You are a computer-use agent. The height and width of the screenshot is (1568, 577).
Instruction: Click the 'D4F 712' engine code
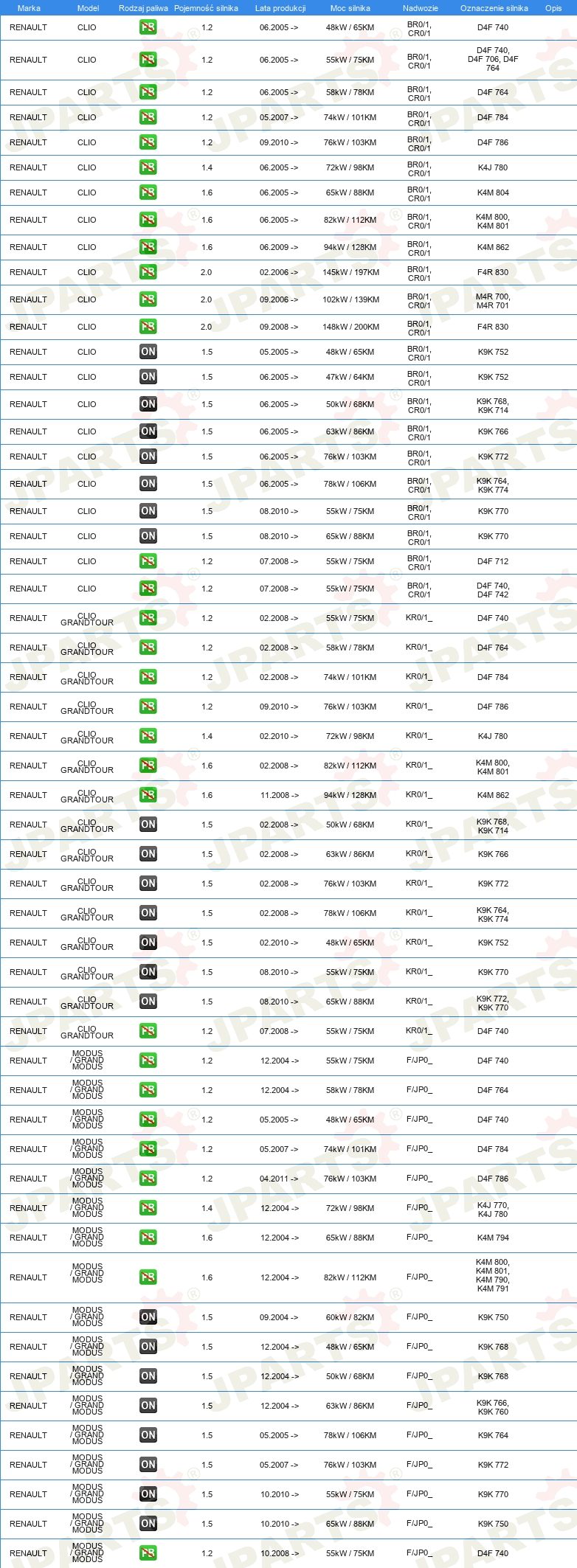(493, 561)
